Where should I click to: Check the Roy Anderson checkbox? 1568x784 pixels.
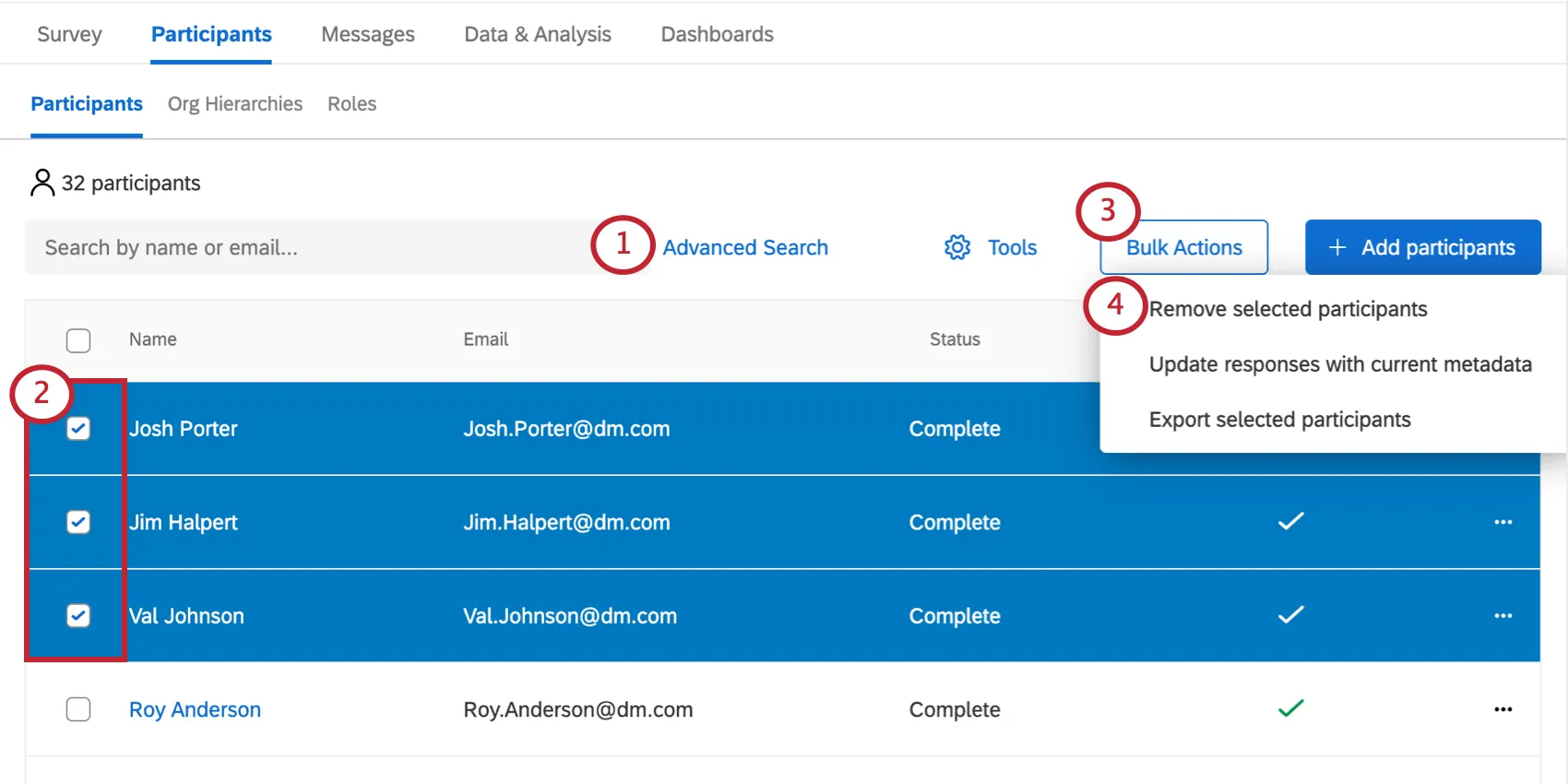pos(78,709)
